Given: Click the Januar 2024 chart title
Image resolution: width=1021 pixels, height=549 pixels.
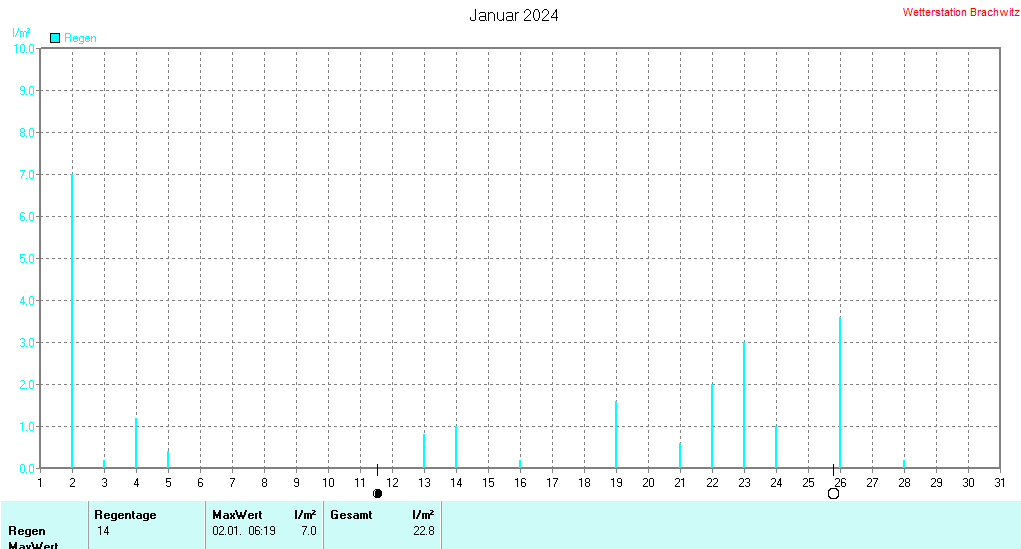Looking at the screenshot, I should tap(514, 16).
